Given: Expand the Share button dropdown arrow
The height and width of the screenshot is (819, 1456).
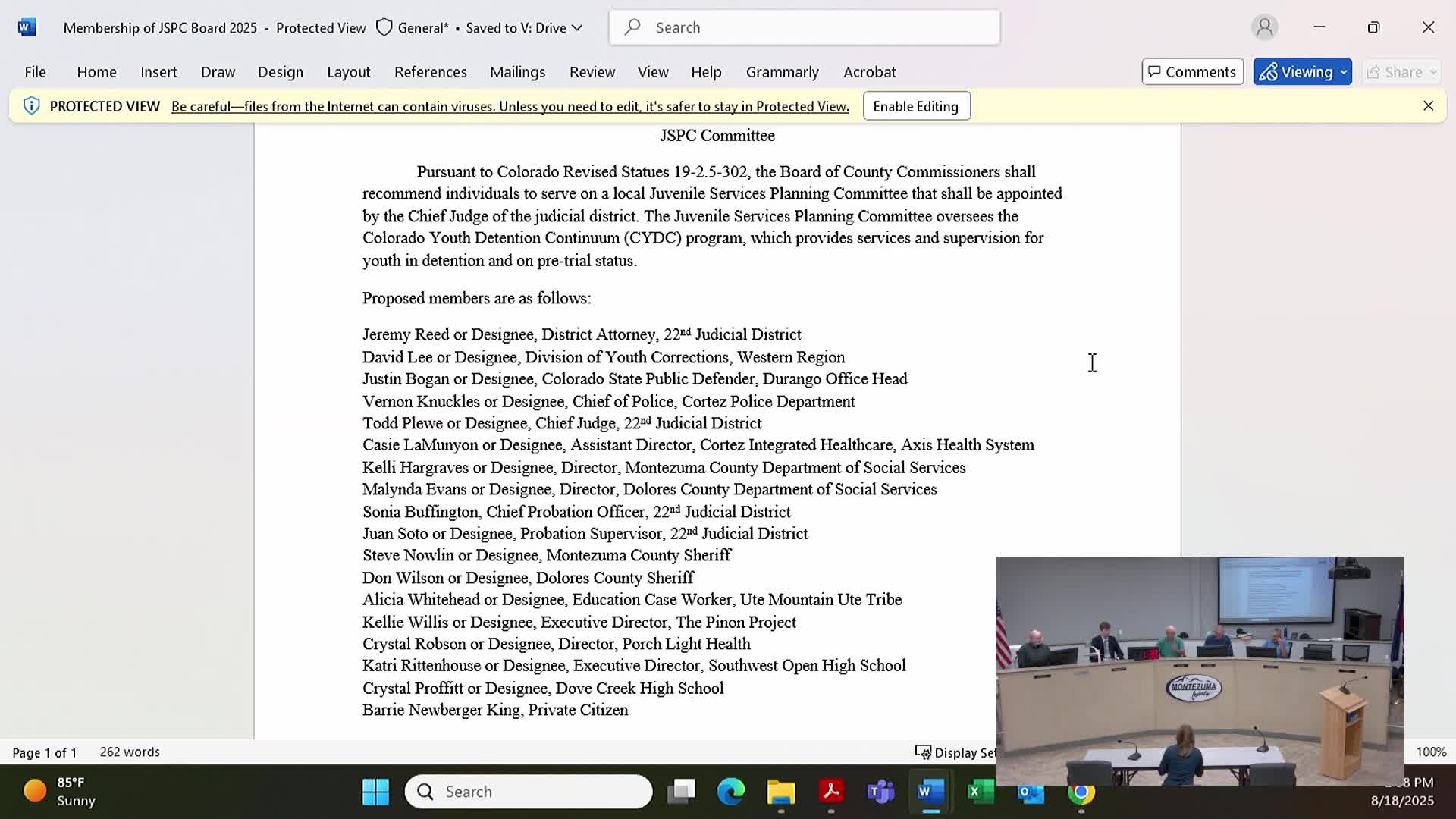Looking at the screenshot, I should click(1432, 72).
